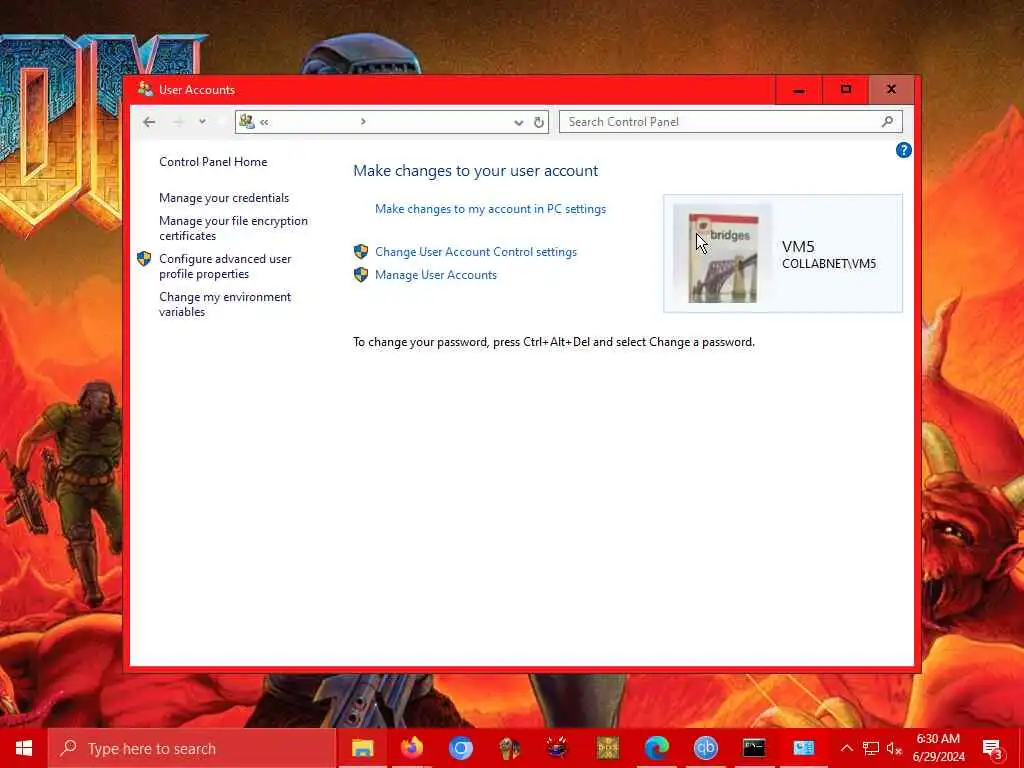1024x768 pixels.
Task: Open the DOS game taskbar icon
Action: coord(607,748)
